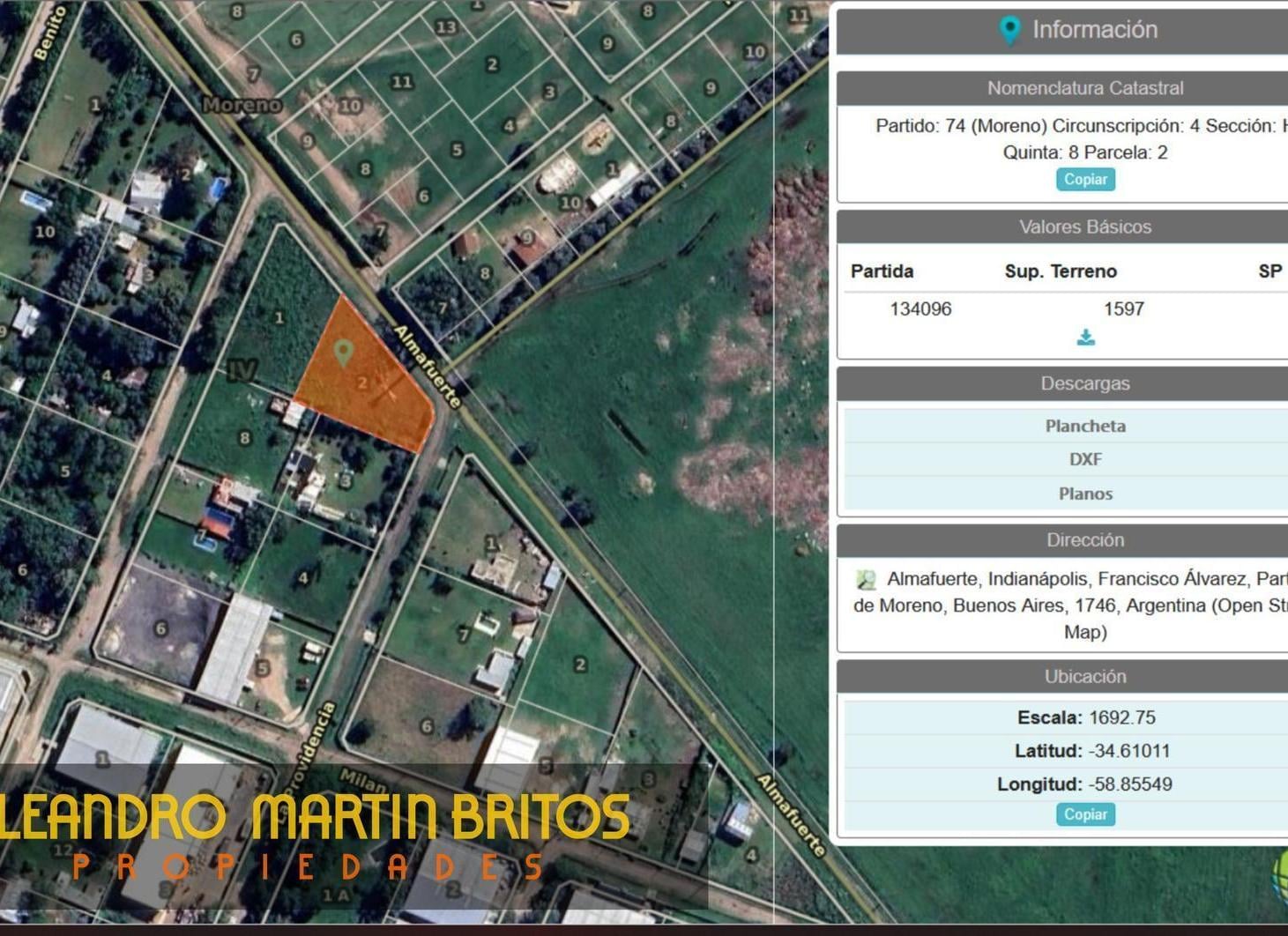Copy the Nomenclatura Catastral text

coord(1085,179)
